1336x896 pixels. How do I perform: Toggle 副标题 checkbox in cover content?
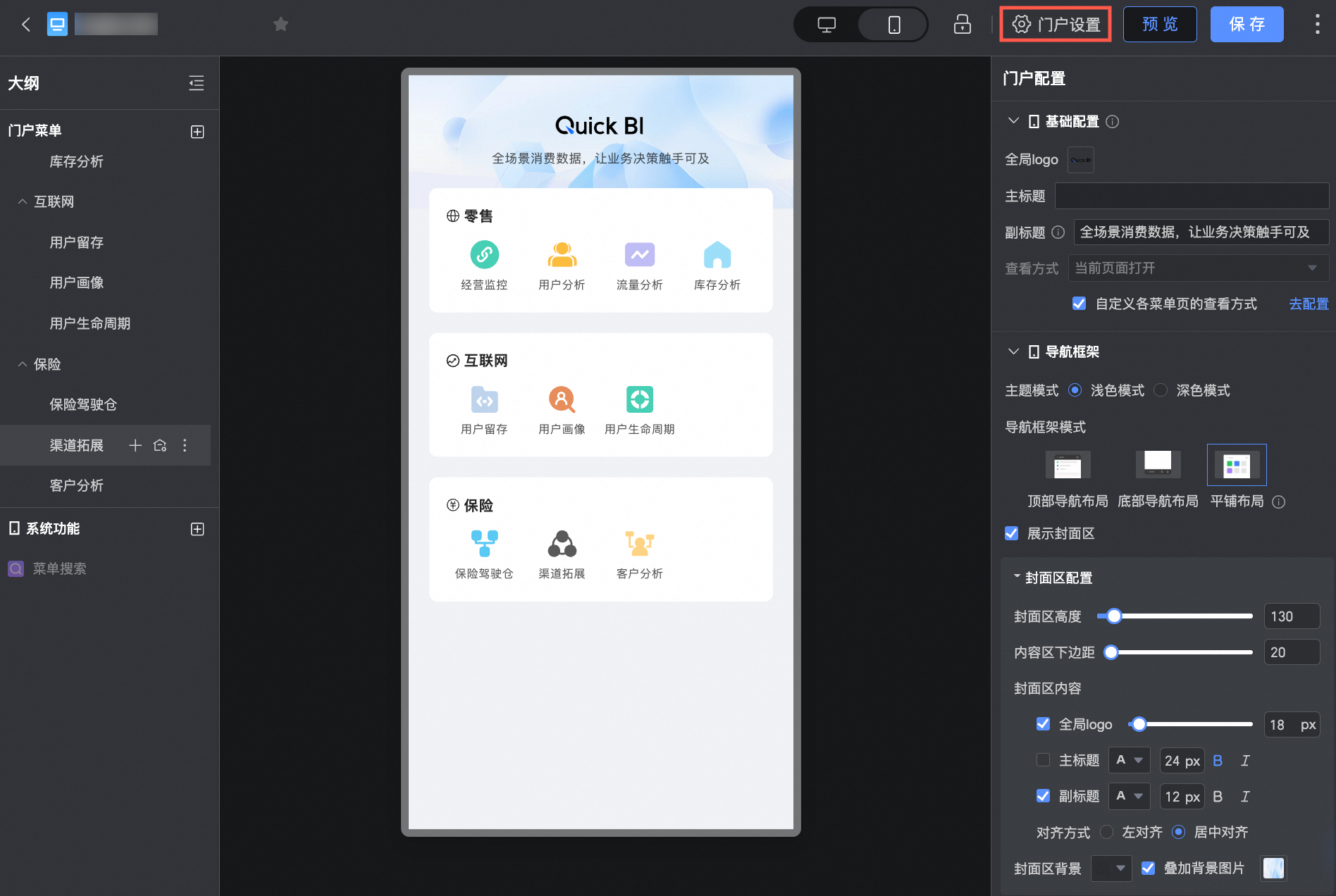1043,796
